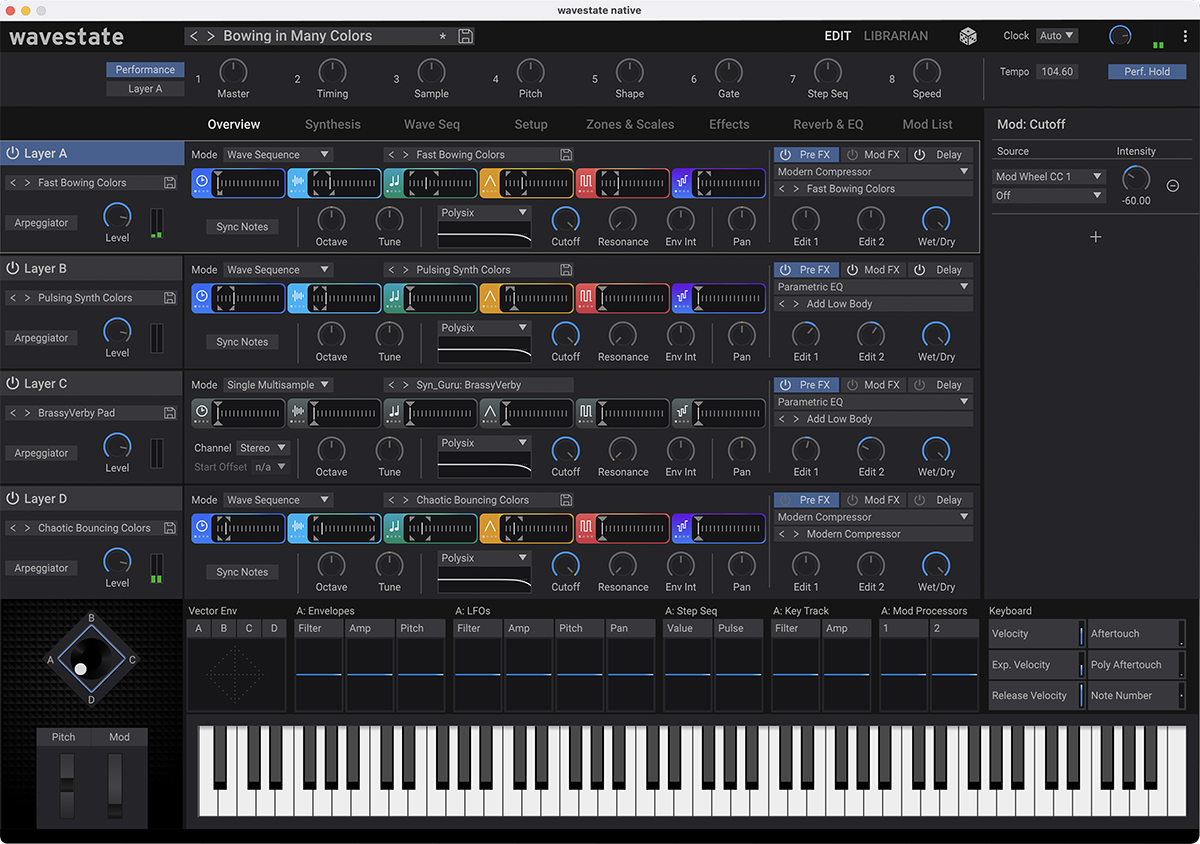
Task: Click Layer A Cutoff knob
Action: [x=565, y=220]
